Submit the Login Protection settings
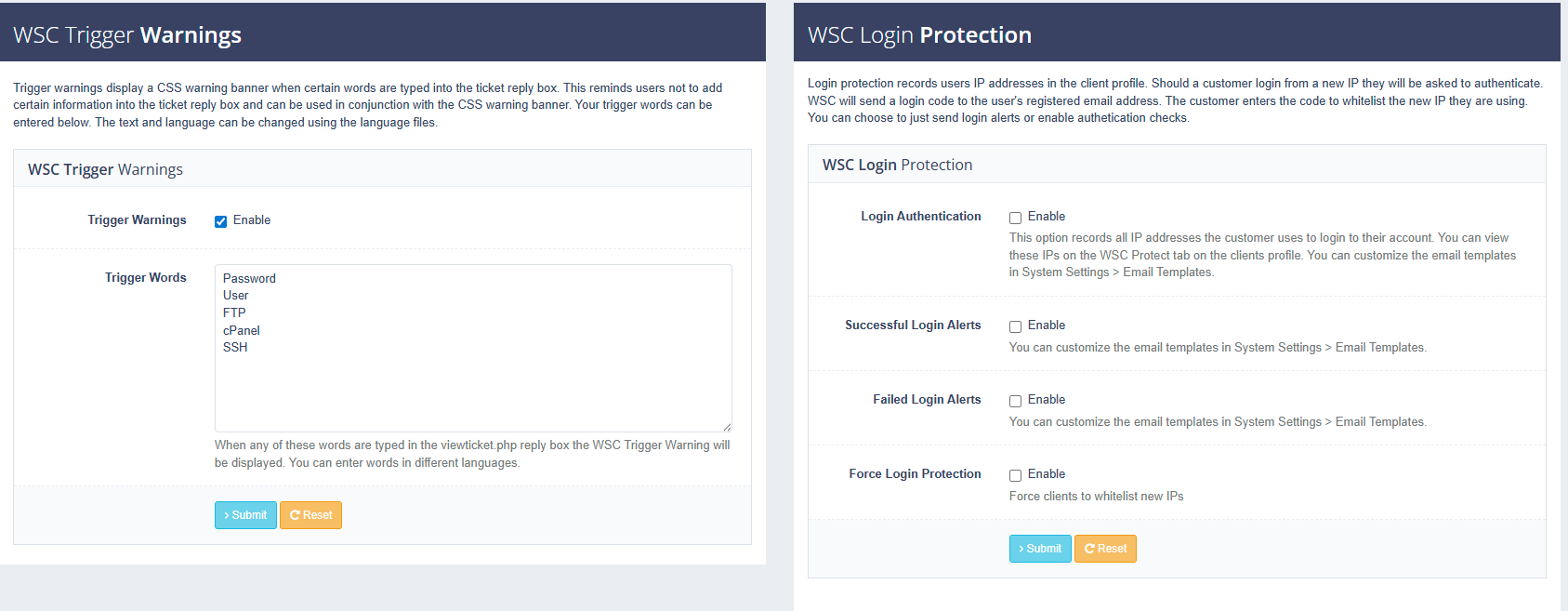Screen dimensions: 1568x611 pyautogui.click(x=1040, y=549)
